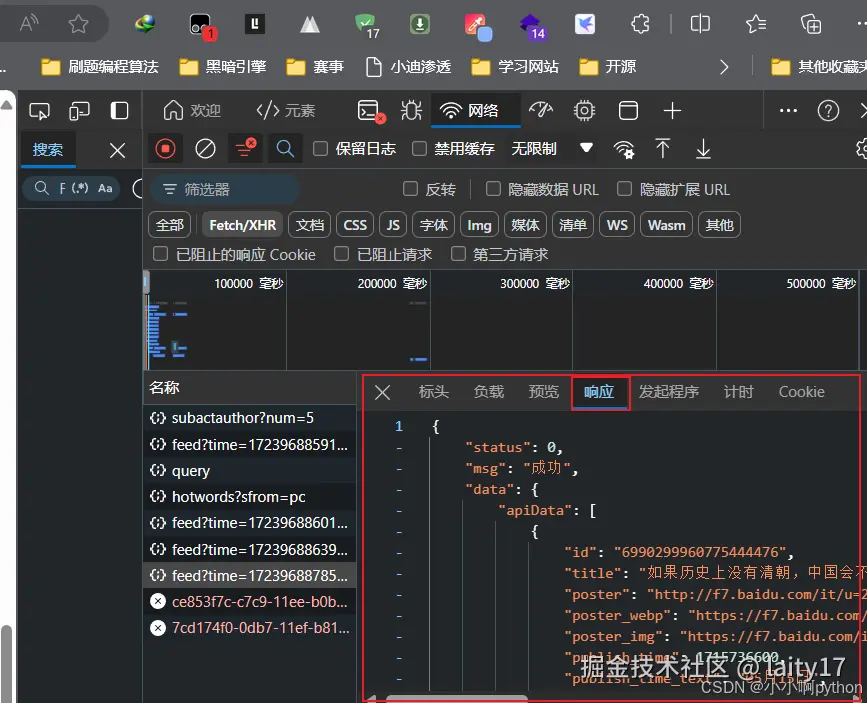Clear the network log
The width and height of the screenshot is (867, 703).
(x=205, y=149)
